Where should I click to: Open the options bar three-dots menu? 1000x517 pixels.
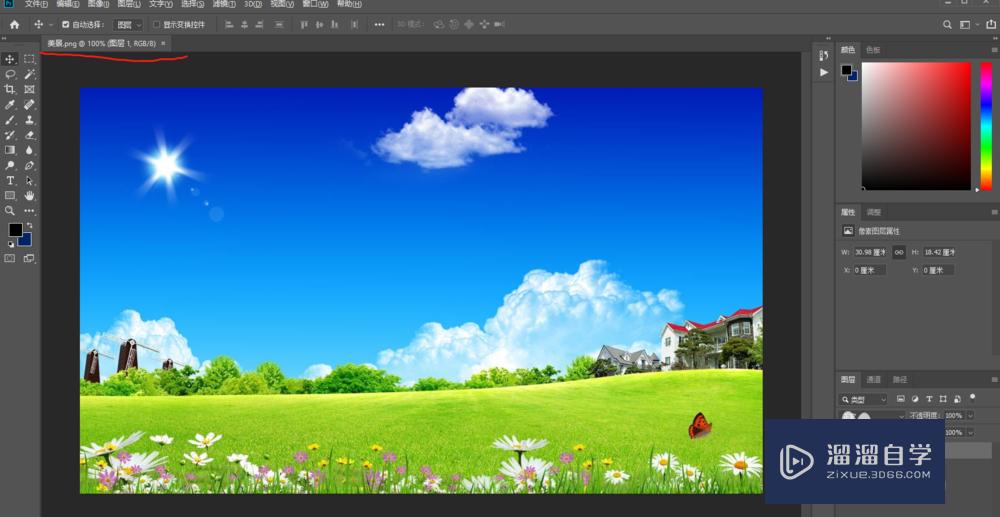coord(379,25)
